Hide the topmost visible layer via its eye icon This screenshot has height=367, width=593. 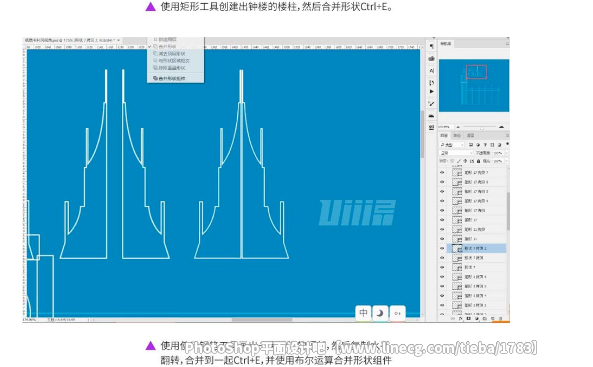[x=442, y=173]
